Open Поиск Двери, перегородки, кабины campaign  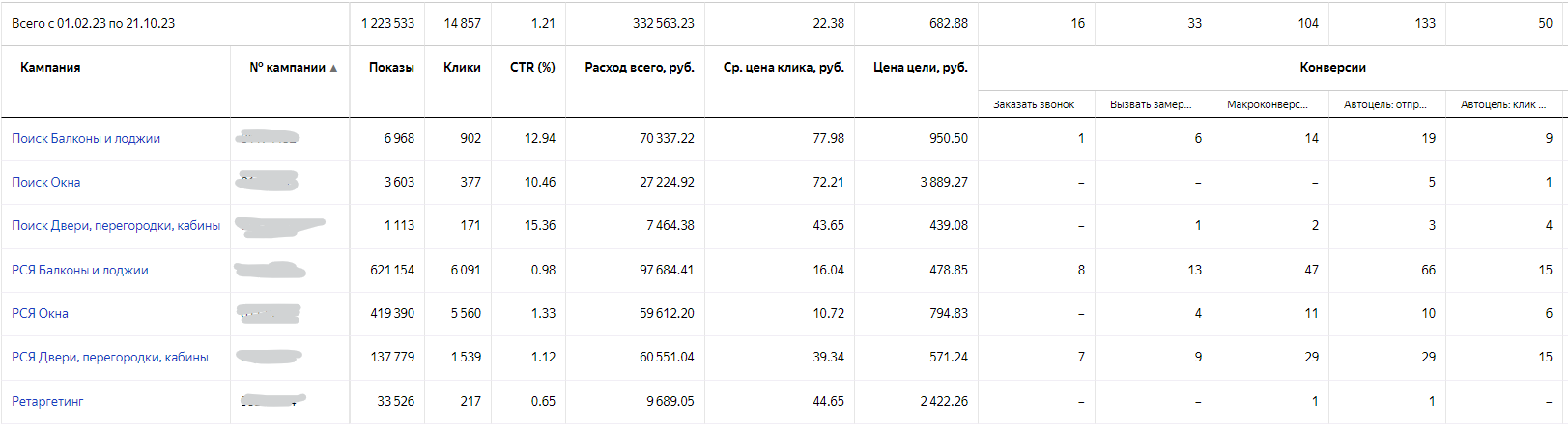[116, 225]
